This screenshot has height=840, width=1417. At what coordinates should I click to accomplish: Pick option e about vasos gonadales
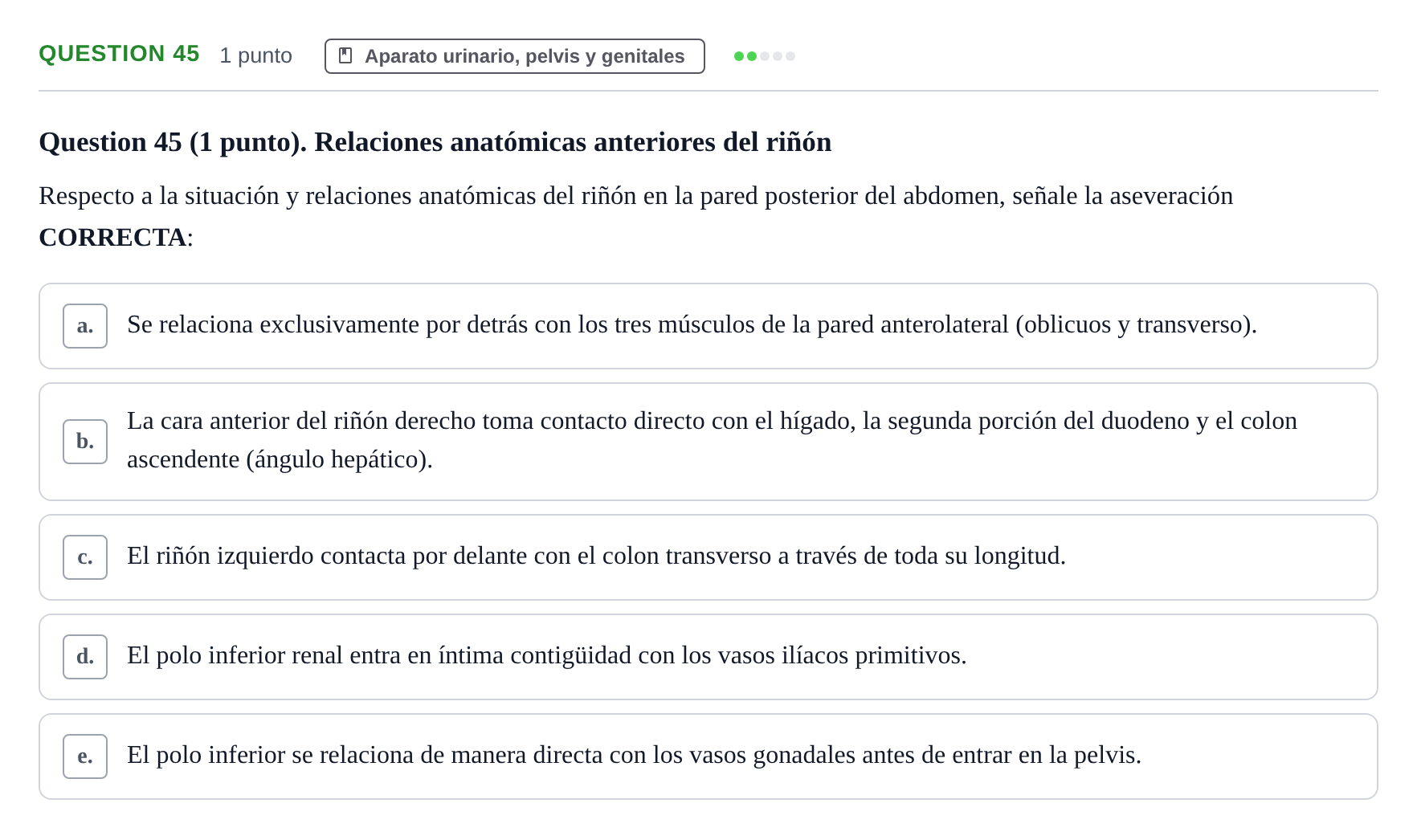tap(708, 756)
